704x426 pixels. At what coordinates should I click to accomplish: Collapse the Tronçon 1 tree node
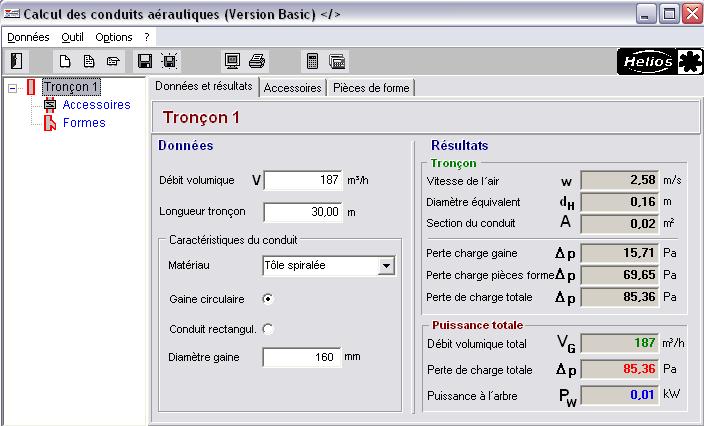click(x=13, y=88)
